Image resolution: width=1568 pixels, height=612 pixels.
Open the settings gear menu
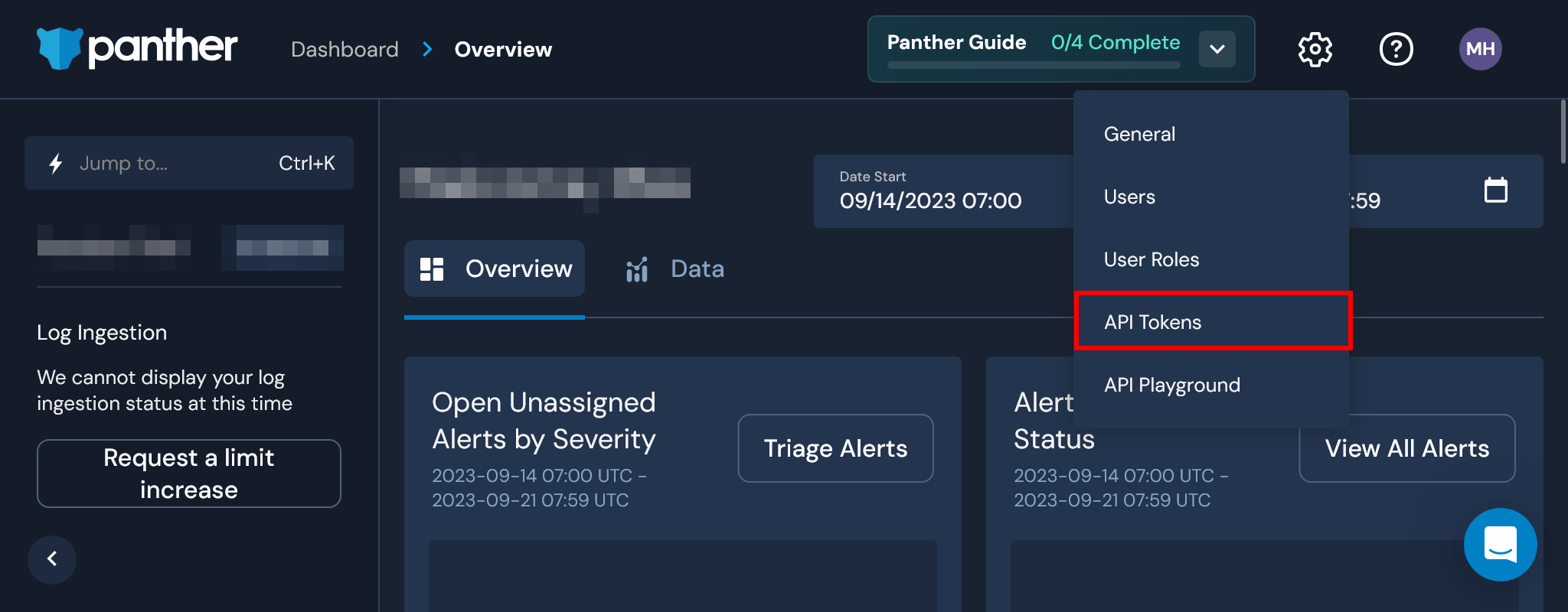coord(1315,50)
